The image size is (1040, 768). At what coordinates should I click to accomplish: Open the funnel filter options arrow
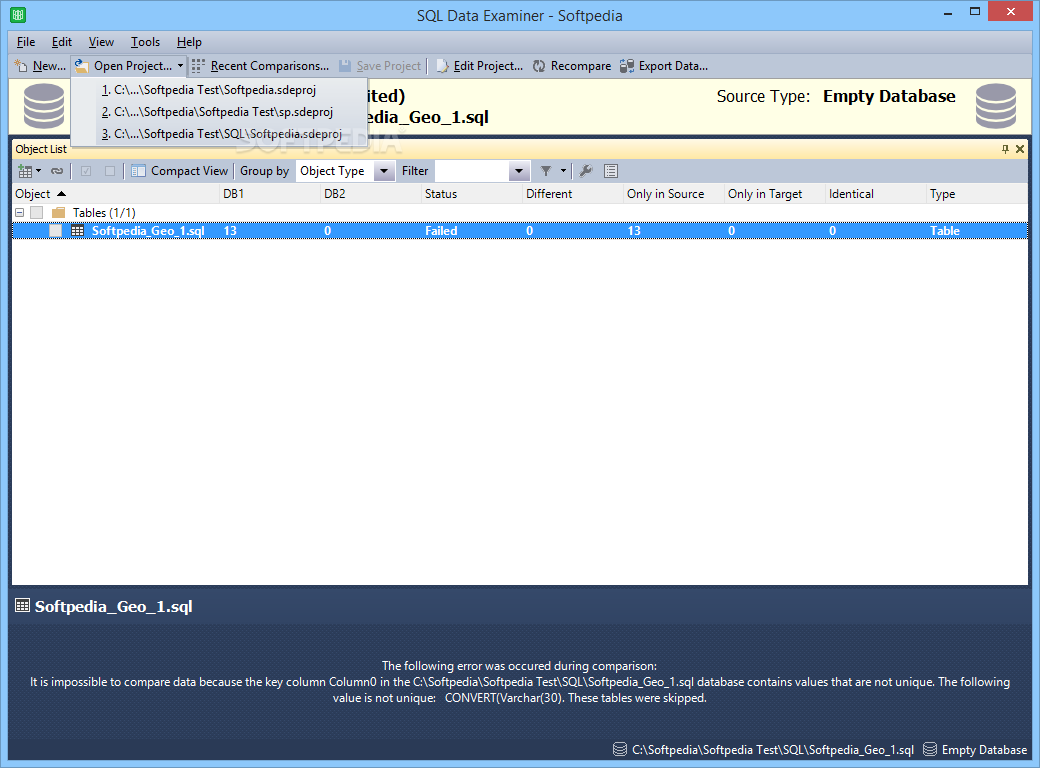click(563, 171)
